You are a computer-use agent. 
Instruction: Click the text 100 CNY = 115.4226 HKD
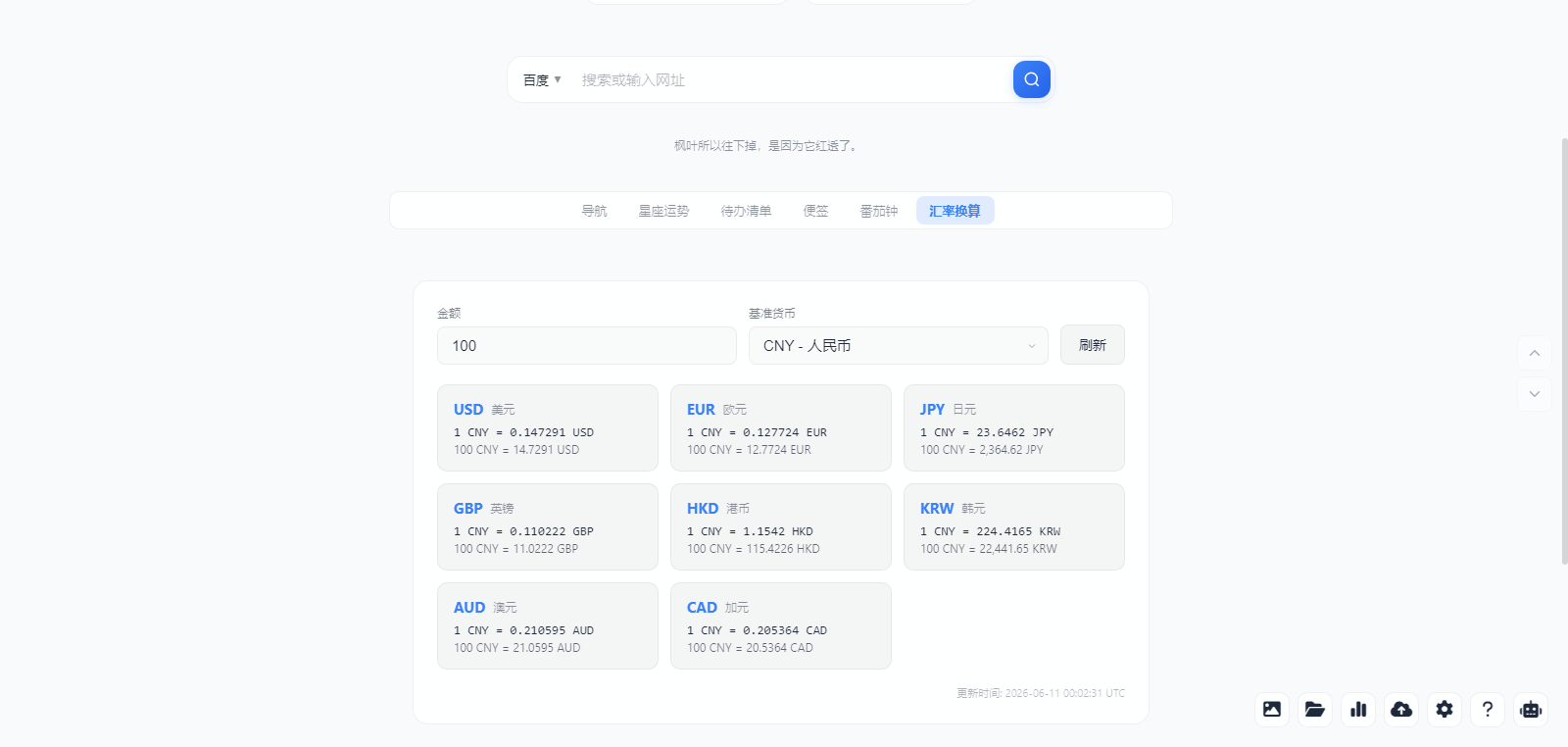pos(754,549)
